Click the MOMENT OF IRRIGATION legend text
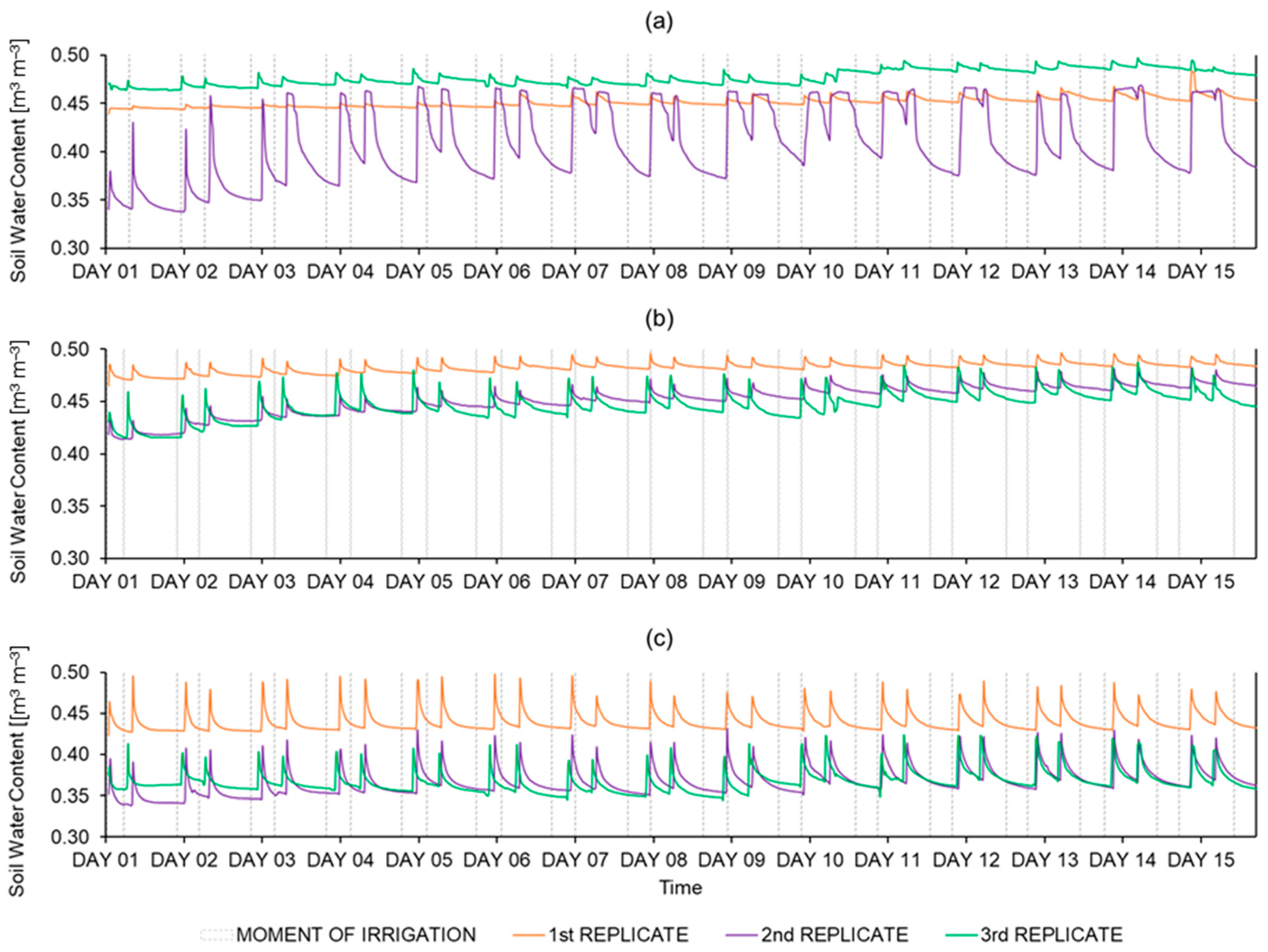Viewport: 1268px width, 952px height. pos(356,934)
